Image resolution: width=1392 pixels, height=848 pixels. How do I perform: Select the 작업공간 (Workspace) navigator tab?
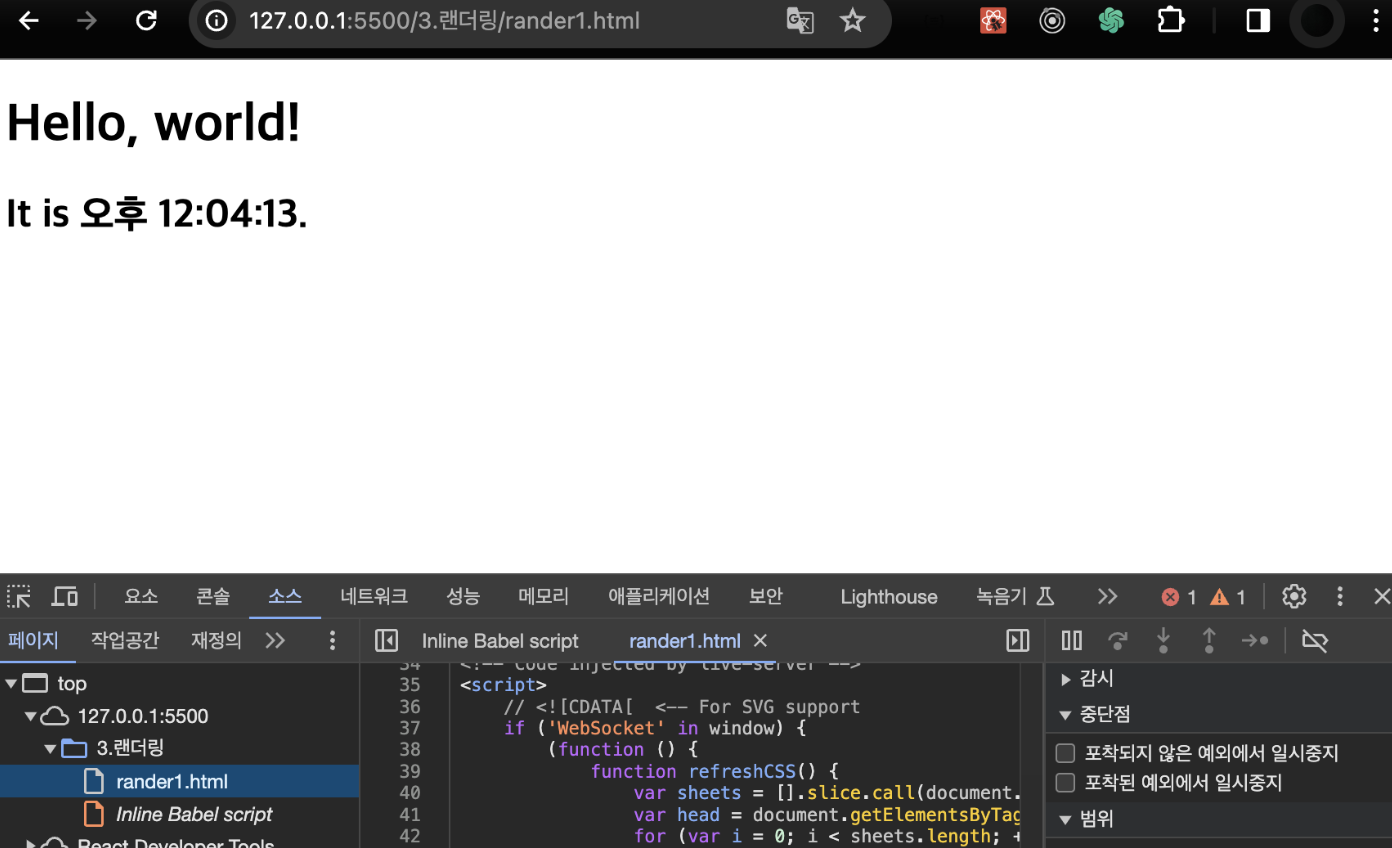click(x=125, y=640)
